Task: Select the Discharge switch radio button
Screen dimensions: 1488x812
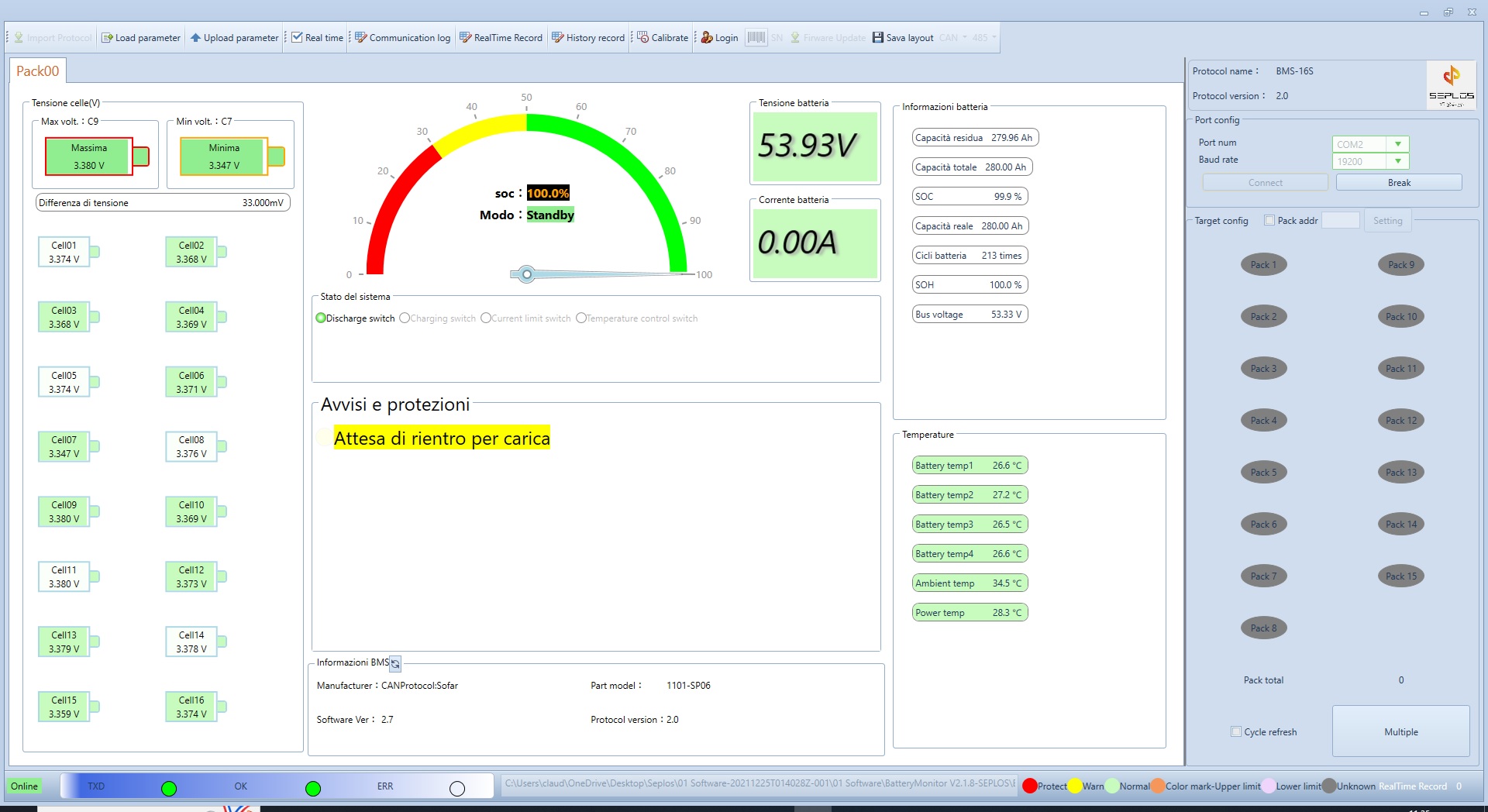Action: (x=321, y=318)
